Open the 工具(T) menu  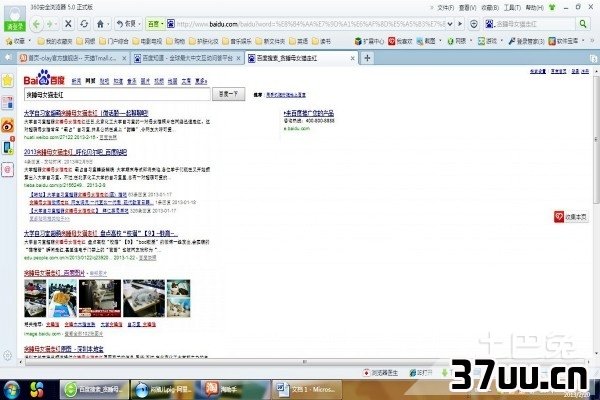pyautogui.click(x=512, y=8)
